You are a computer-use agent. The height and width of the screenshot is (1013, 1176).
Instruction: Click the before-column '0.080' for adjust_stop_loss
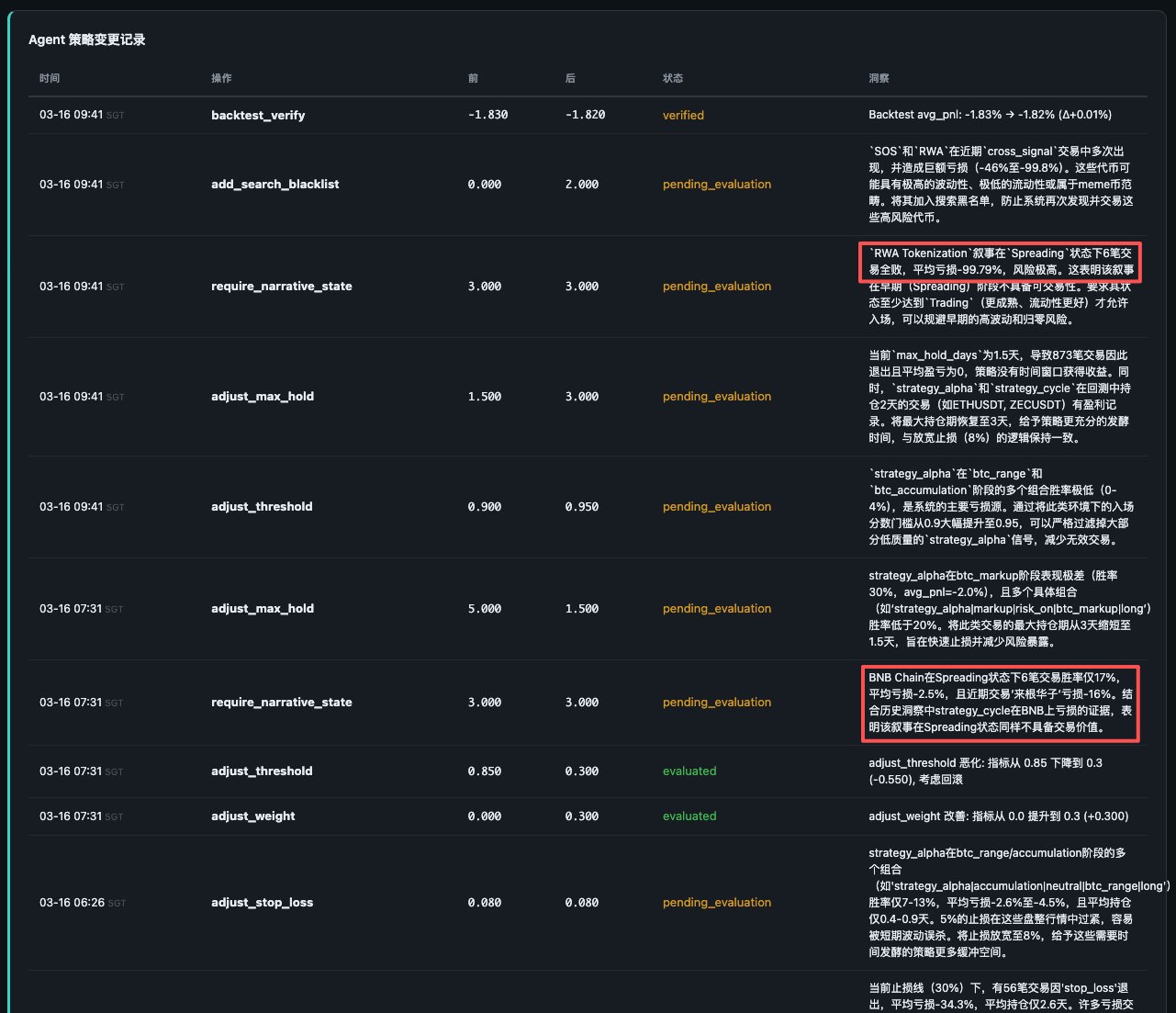(485, 902)
